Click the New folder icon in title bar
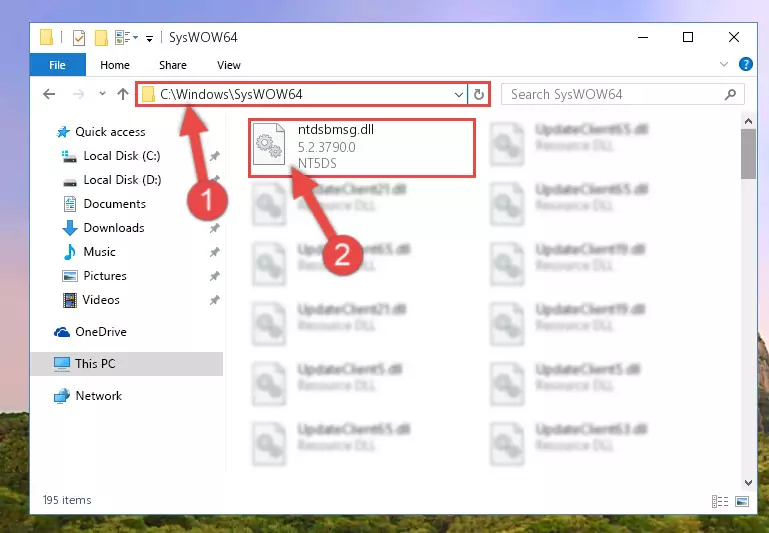Screen dimensions: 769x533 [101, 38]
